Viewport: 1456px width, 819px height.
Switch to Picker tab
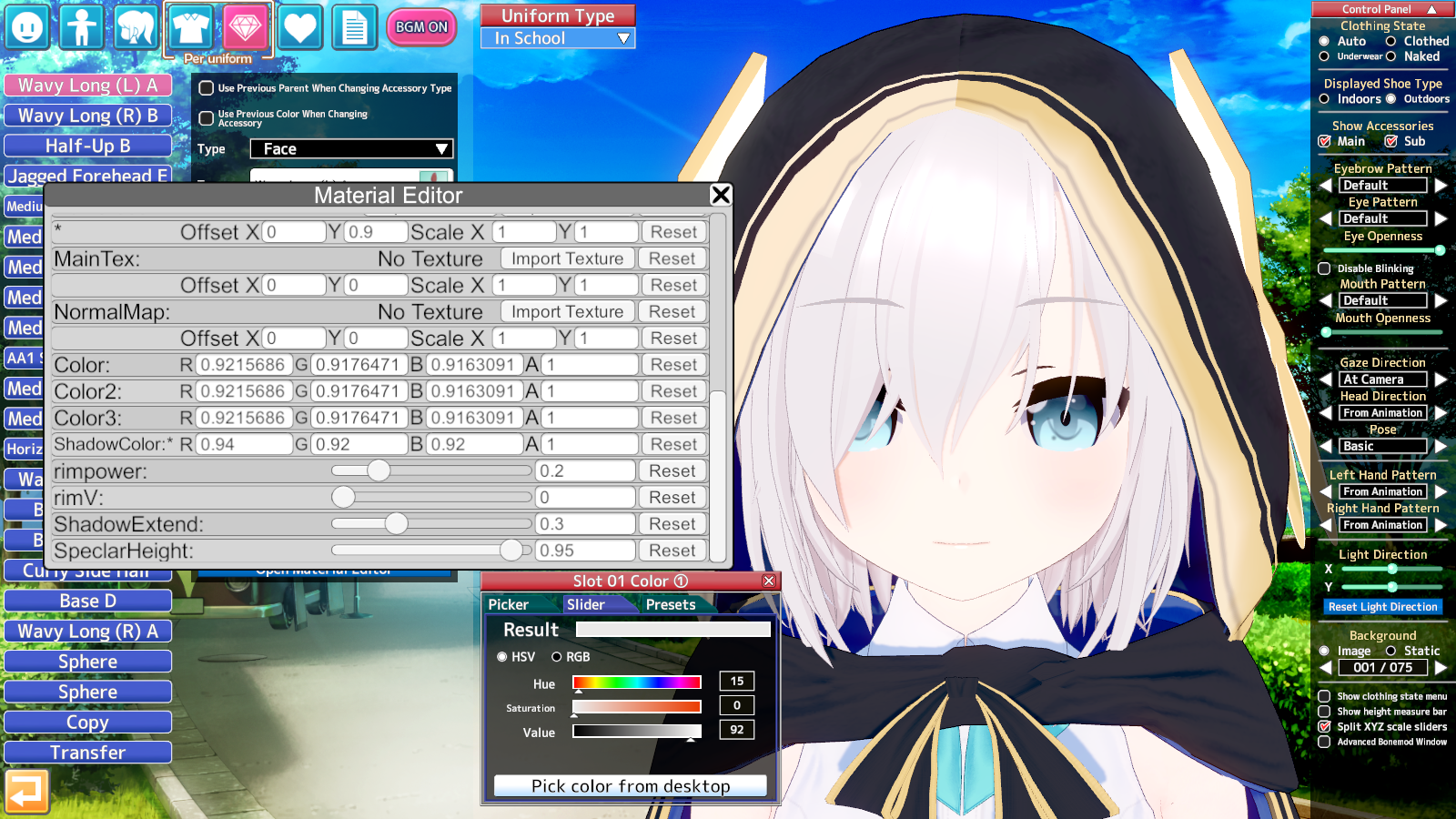coord(508,604)
